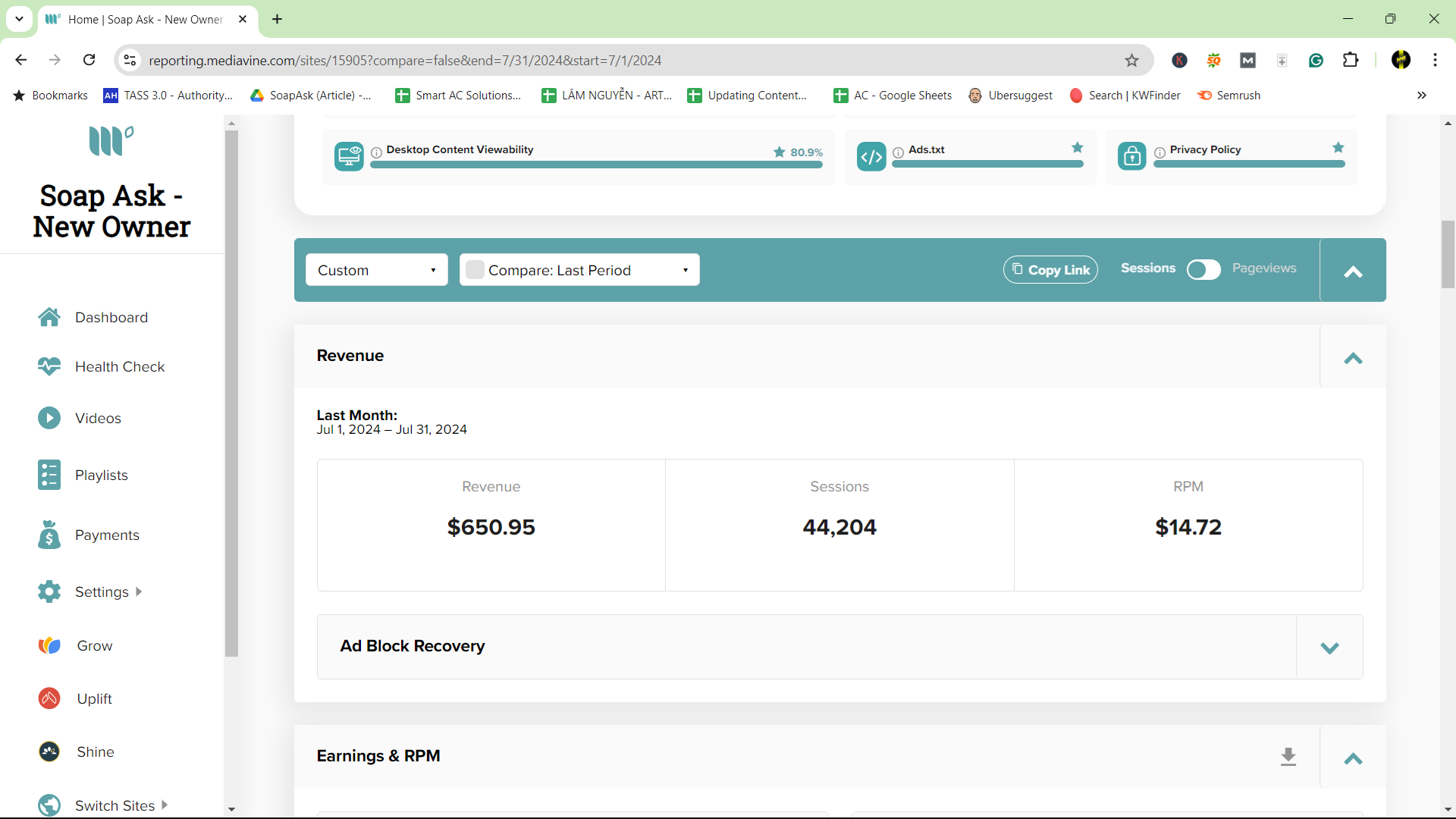Viewport: 1456px width, 819px height.
Task: Open a new browser tab
Action: pos(278,19)
